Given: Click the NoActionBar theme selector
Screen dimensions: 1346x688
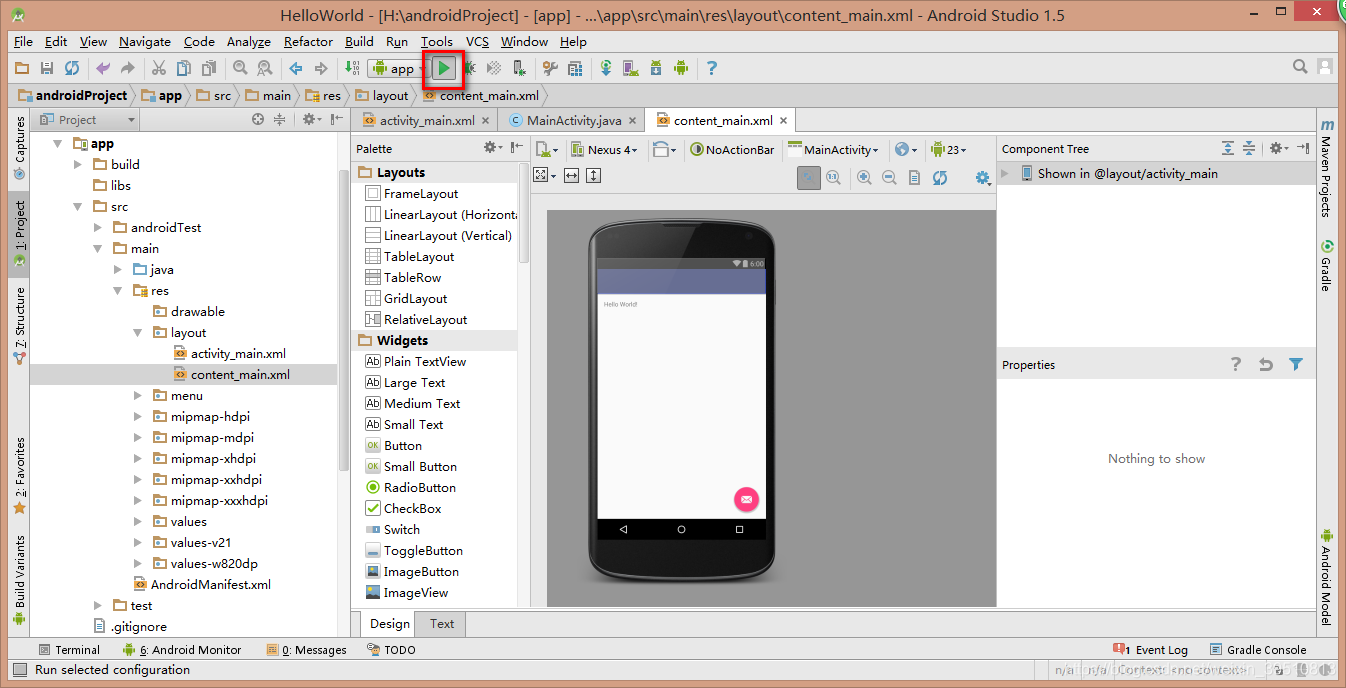Looking at the screenshot, I should 731,149.
